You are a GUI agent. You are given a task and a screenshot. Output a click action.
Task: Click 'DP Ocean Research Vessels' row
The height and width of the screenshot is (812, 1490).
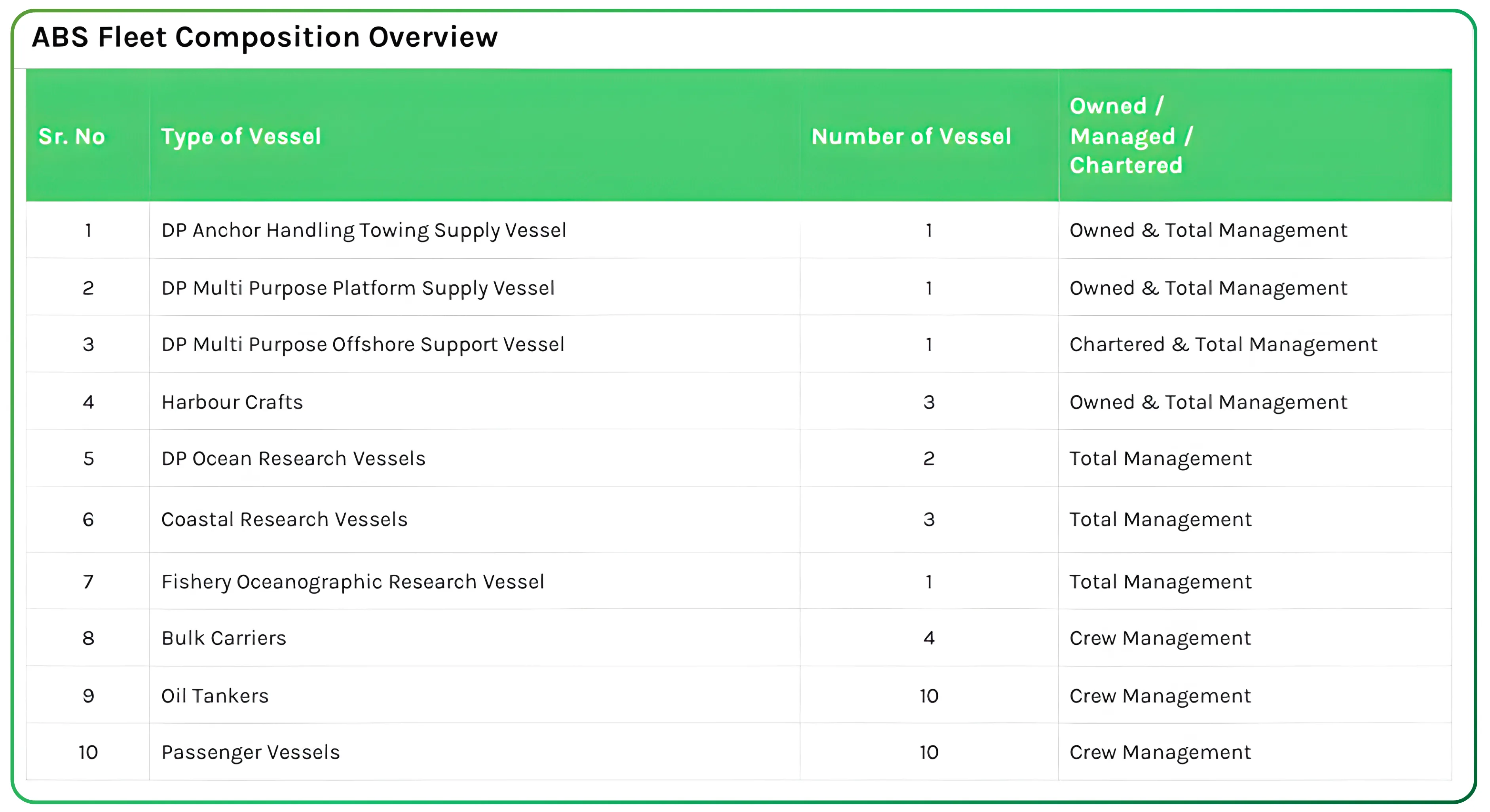[x=293, y=458]
